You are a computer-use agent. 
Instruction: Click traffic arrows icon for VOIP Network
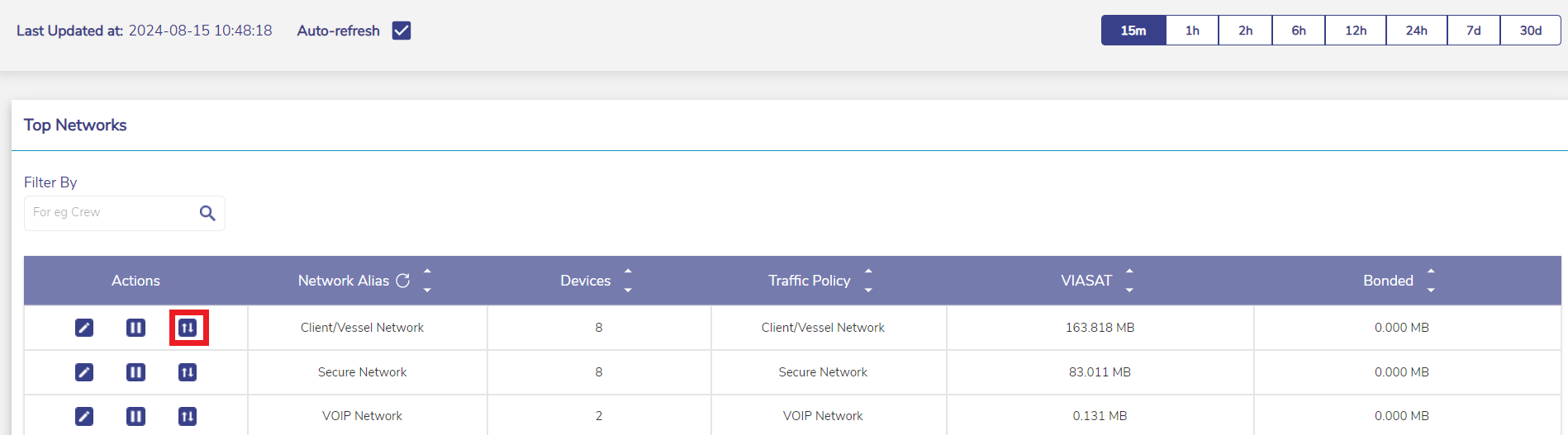(x=188, y=416)
